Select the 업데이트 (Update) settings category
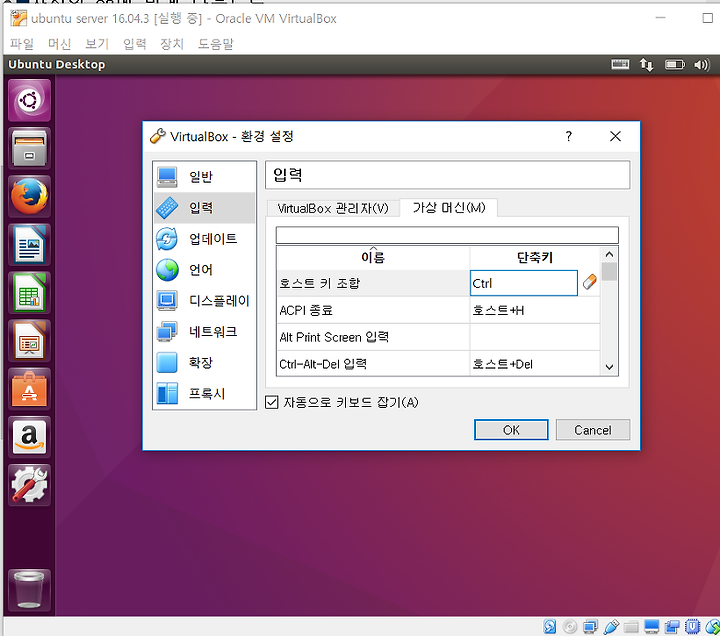 click(204, 239)
